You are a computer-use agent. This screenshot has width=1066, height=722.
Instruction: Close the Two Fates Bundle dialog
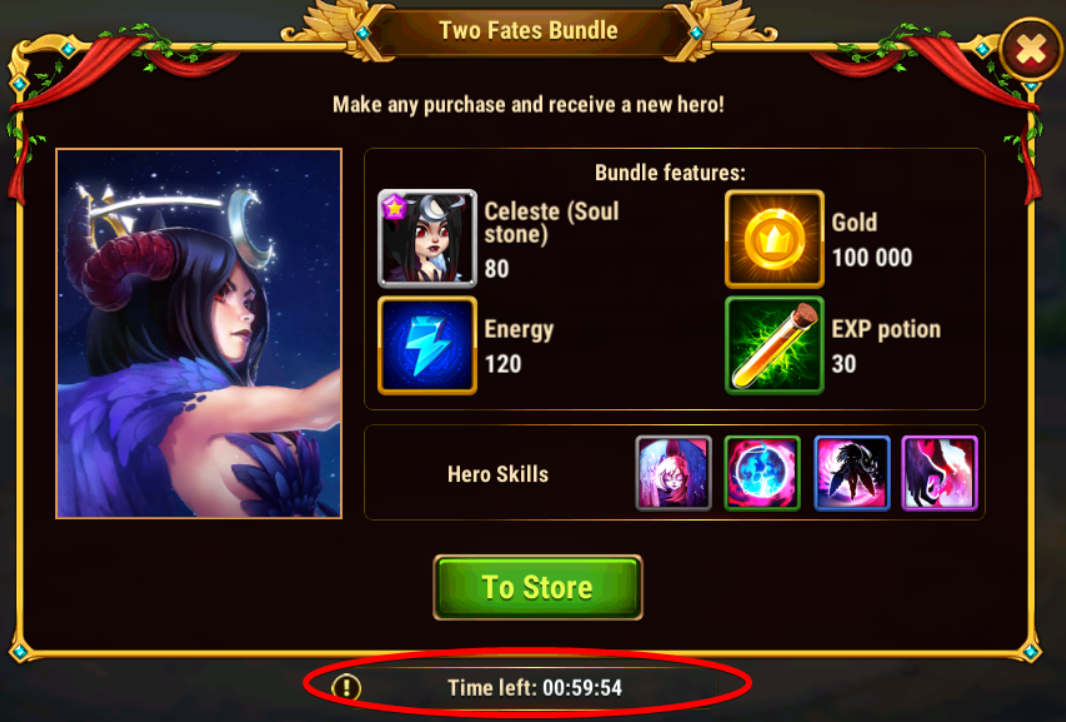click(x=1031, y=49)
